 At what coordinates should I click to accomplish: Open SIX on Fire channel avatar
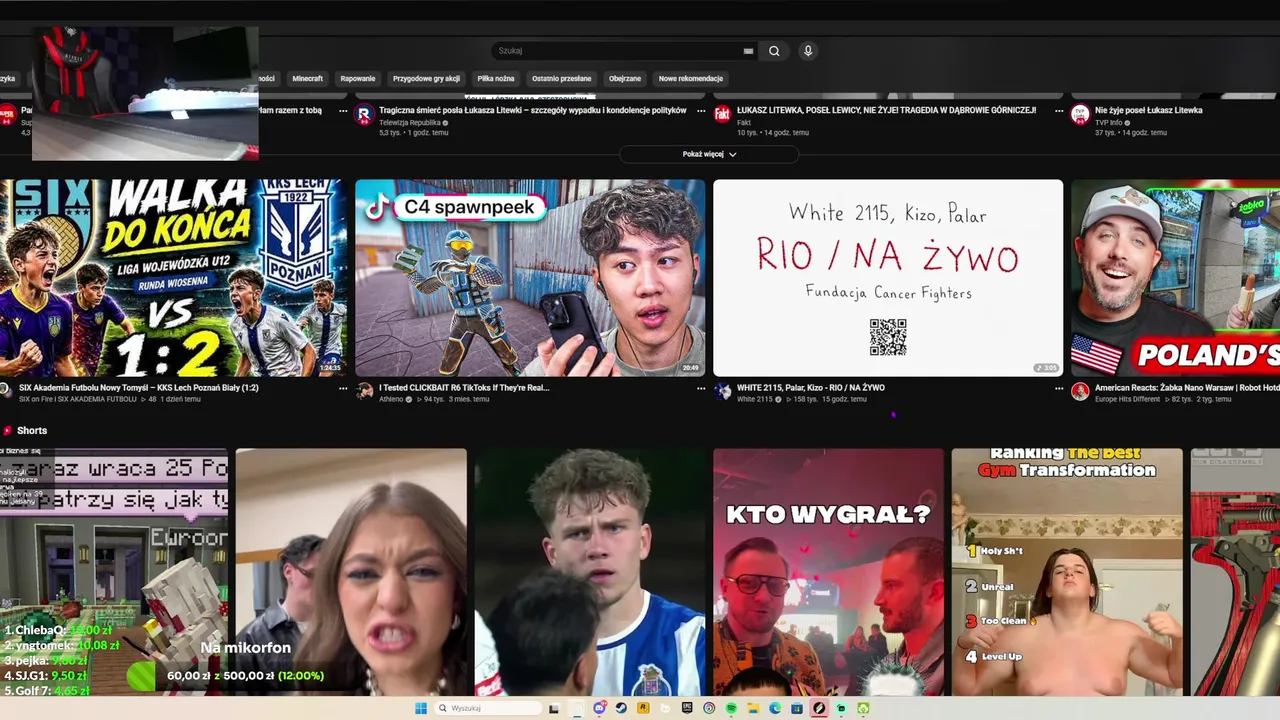tap(6, 391)
